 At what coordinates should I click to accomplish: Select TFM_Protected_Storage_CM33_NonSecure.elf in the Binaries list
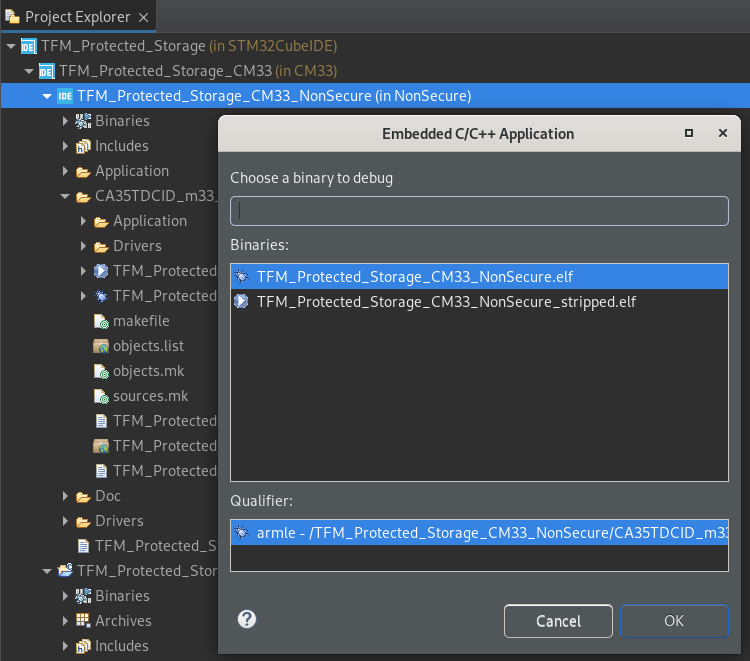click(479, 276)
